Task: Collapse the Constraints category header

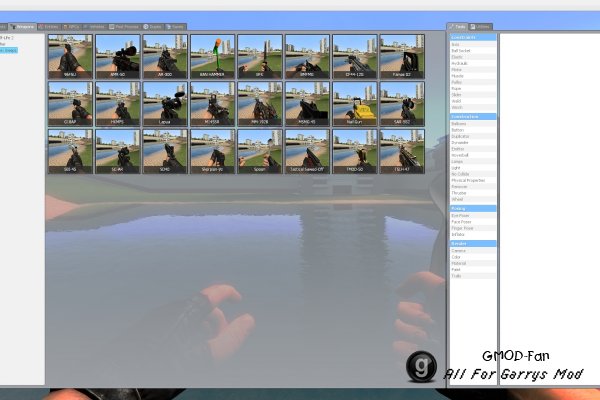Action: (x=473, y=38)
